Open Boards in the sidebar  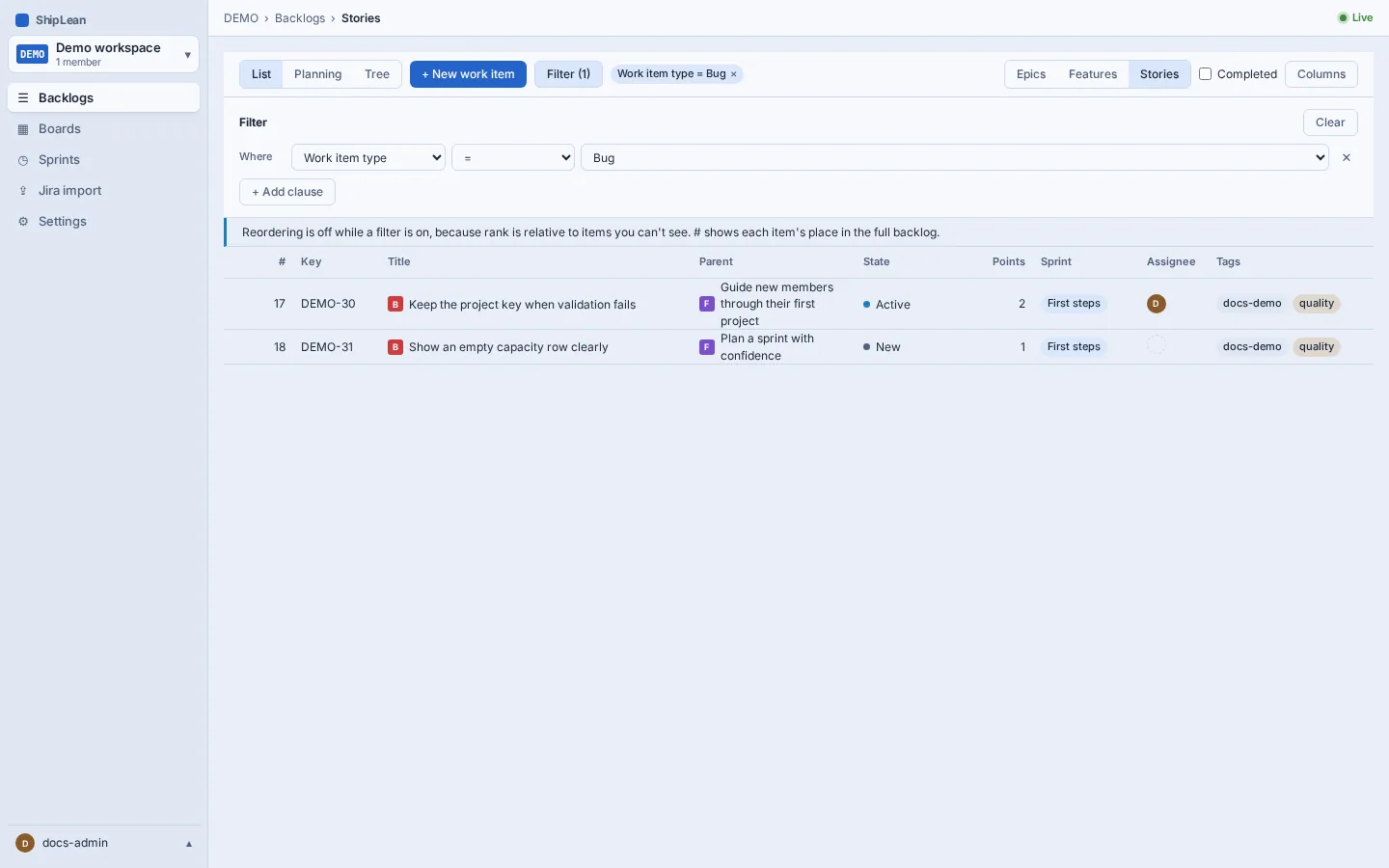pyautogui.click(x=103, y=128)
